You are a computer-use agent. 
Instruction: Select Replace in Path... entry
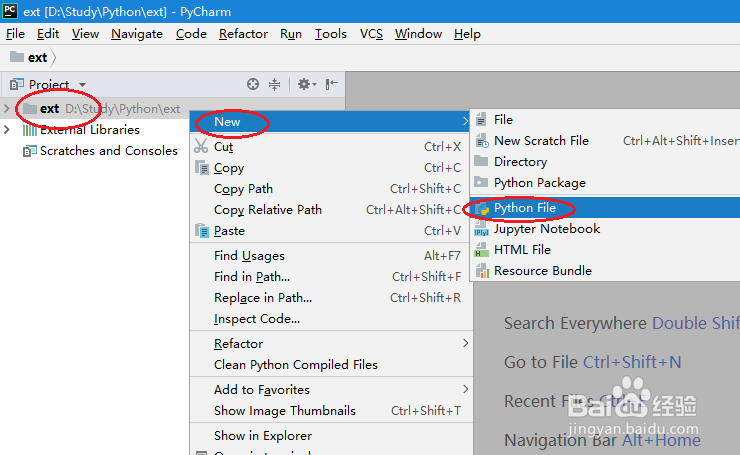[331, 298]
